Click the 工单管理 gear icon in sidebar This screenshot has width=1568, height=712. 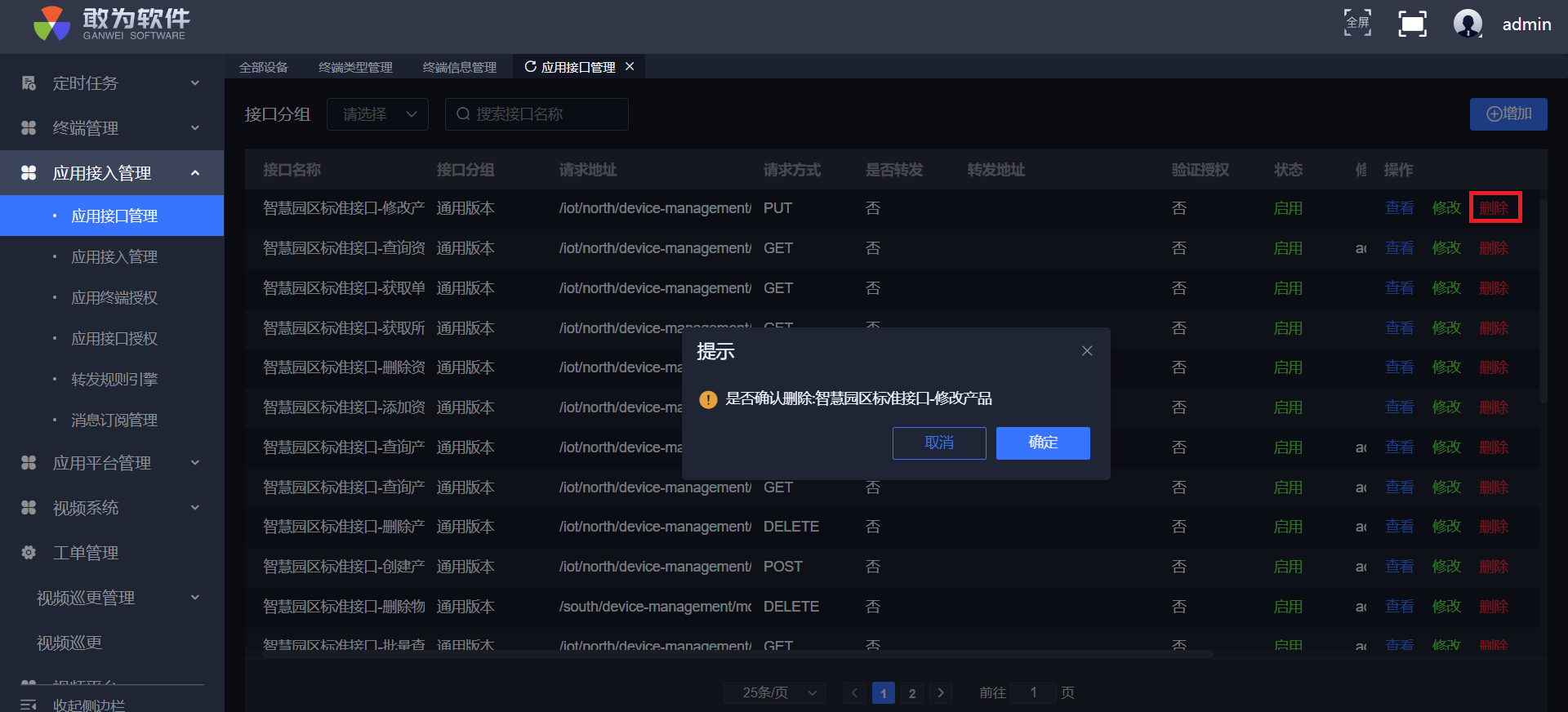(29, 553)
